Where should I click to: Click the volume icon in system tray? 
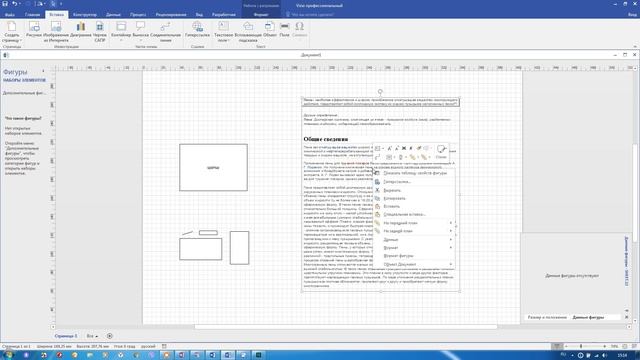tap(604, 356)
